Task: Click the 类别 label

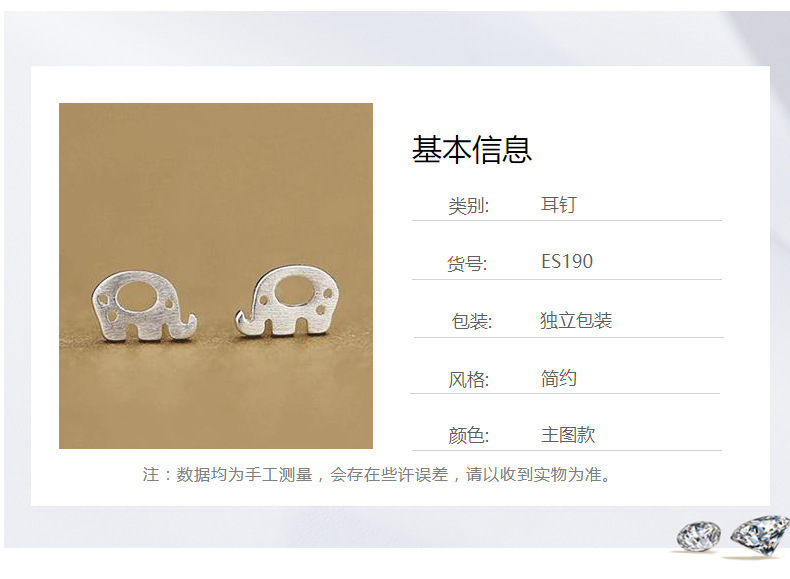Action: pos(469,206)
